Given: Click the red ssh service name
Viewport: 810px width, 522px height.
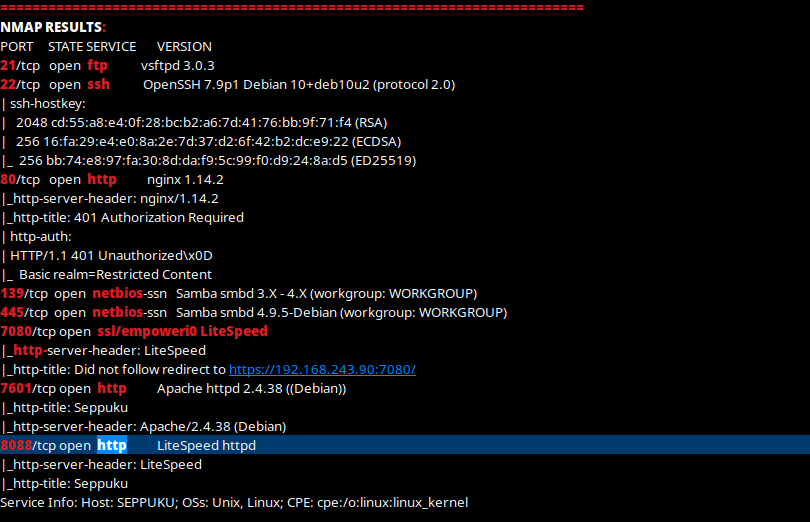Looking at the screenshot, I should [98, 84].
